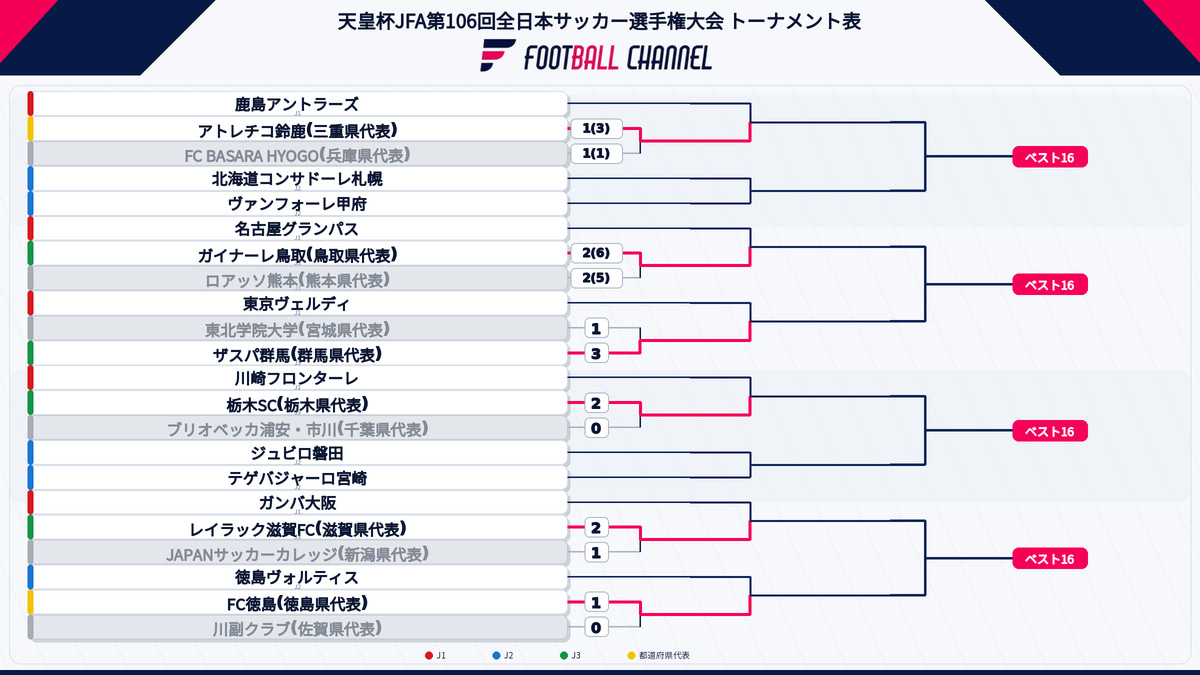Select the 川崎フロンターレ team row
The height and width of the screenshot is (675, 1200).
[x=298, y=379]
